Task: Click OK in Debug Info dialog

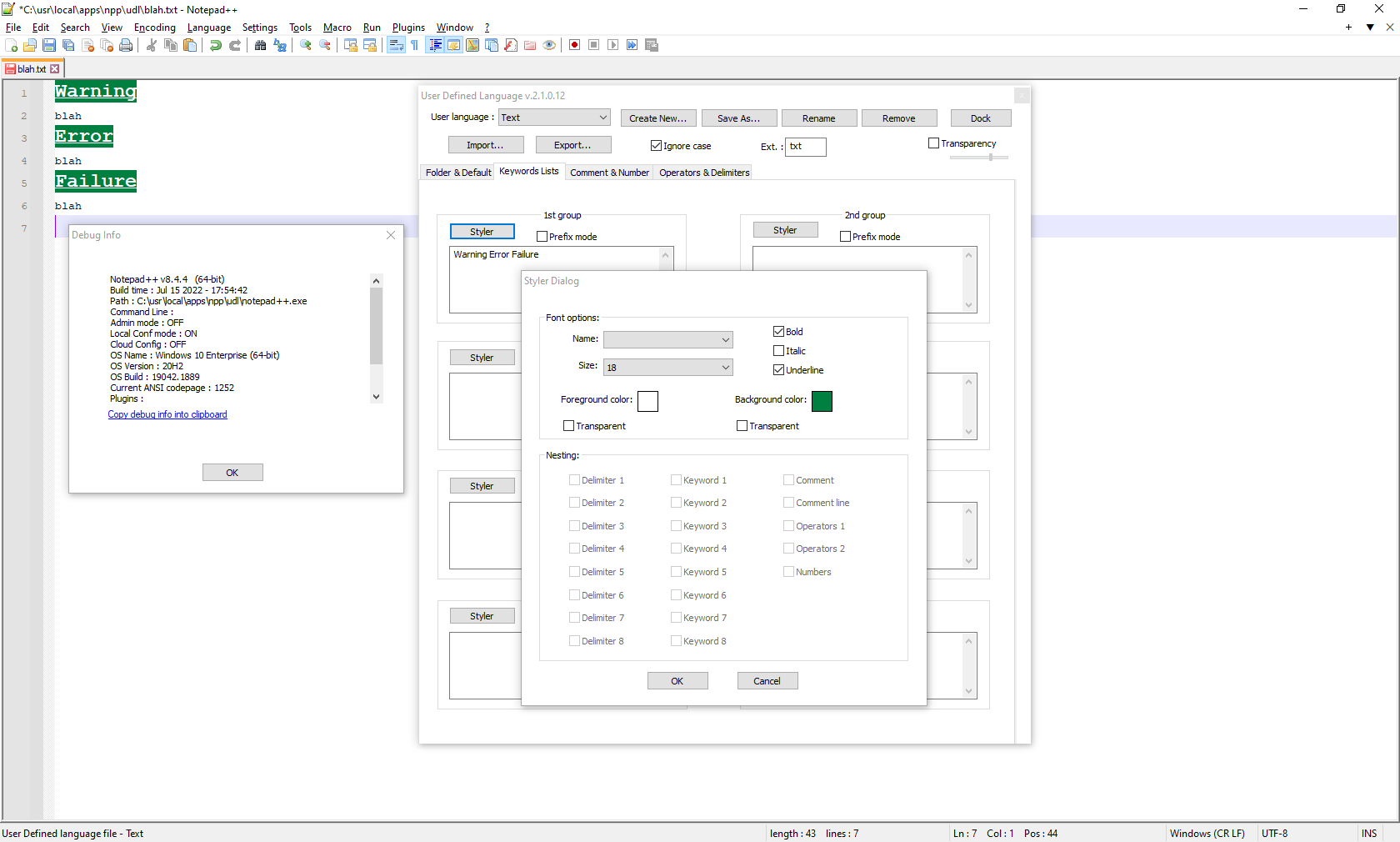Action: pos(232,473)
